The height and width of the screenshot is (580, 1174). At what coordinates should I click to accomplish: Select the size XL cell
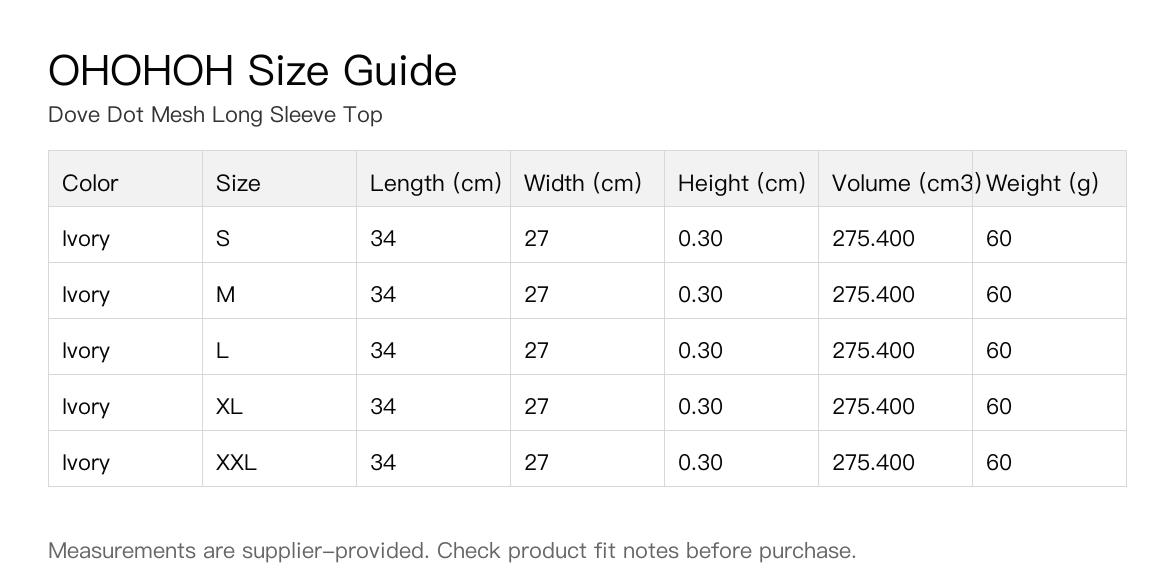[x=279, y=403]
